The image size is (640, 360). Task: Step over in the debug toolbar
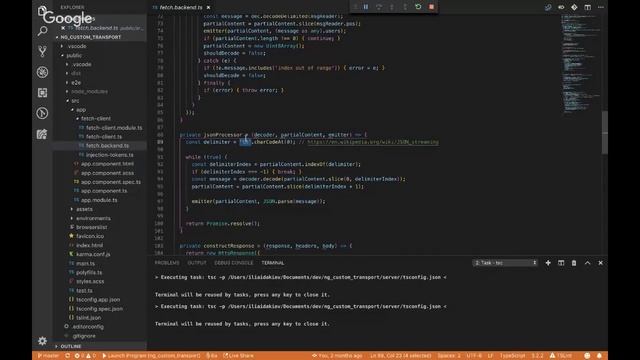click(x=379, y=7)
